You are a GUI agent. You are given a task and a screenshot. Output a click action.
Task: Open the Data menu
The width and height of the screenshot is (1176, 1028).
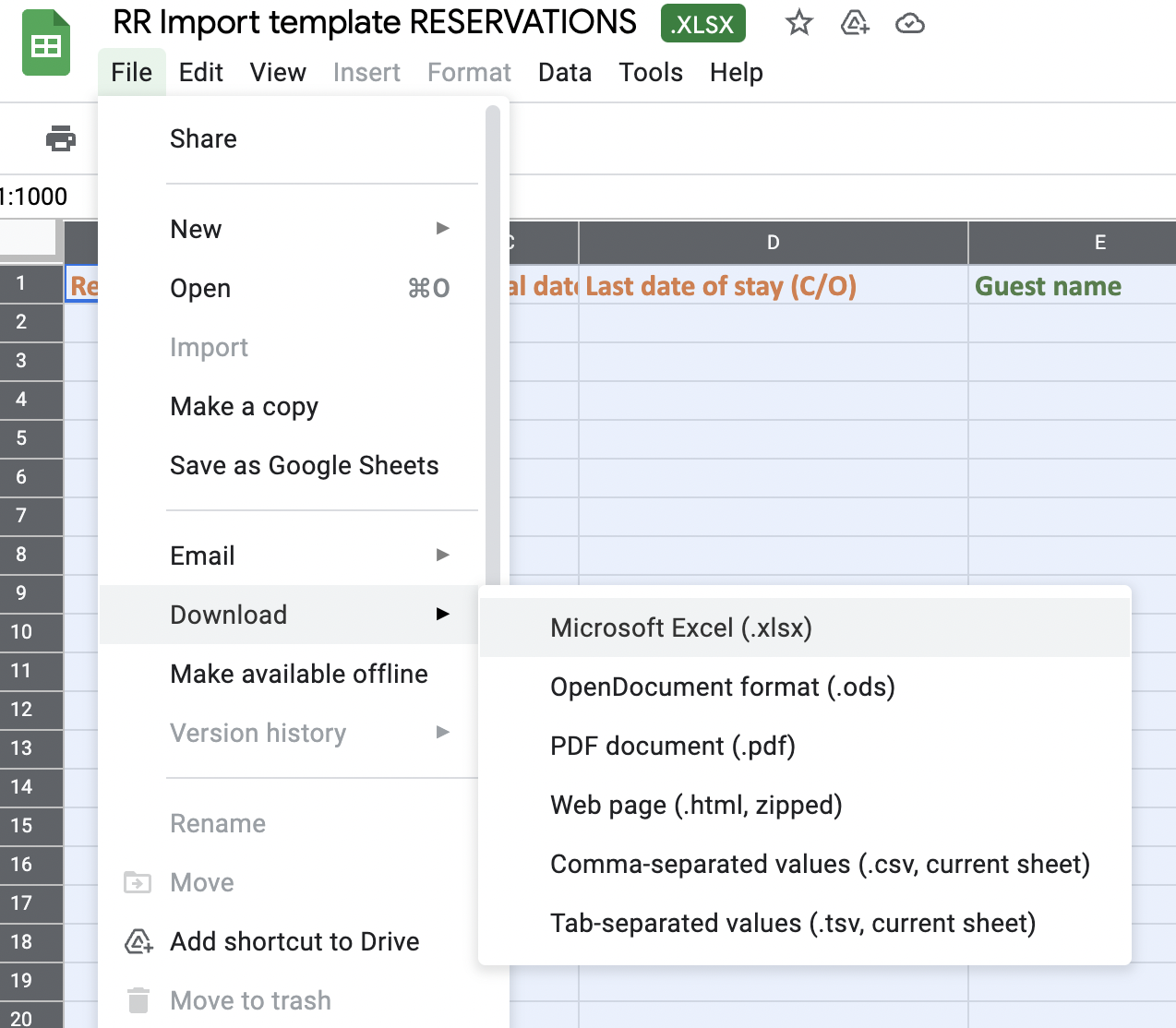565,72
